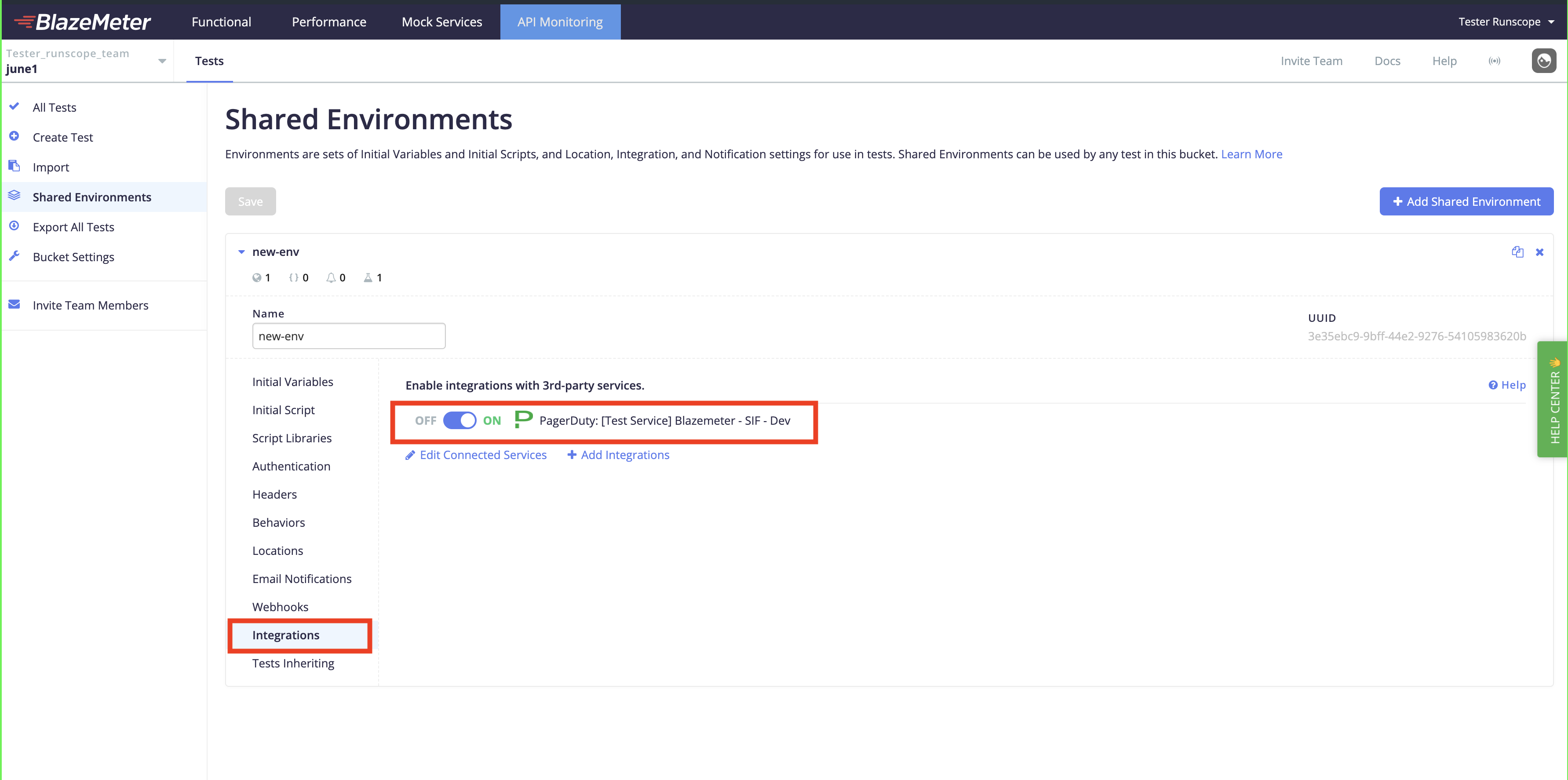Viewport: 1568px width, 780px height.
Task: Click the user avatar icon
Action: pyautogui.click(x=1544, y=61)
